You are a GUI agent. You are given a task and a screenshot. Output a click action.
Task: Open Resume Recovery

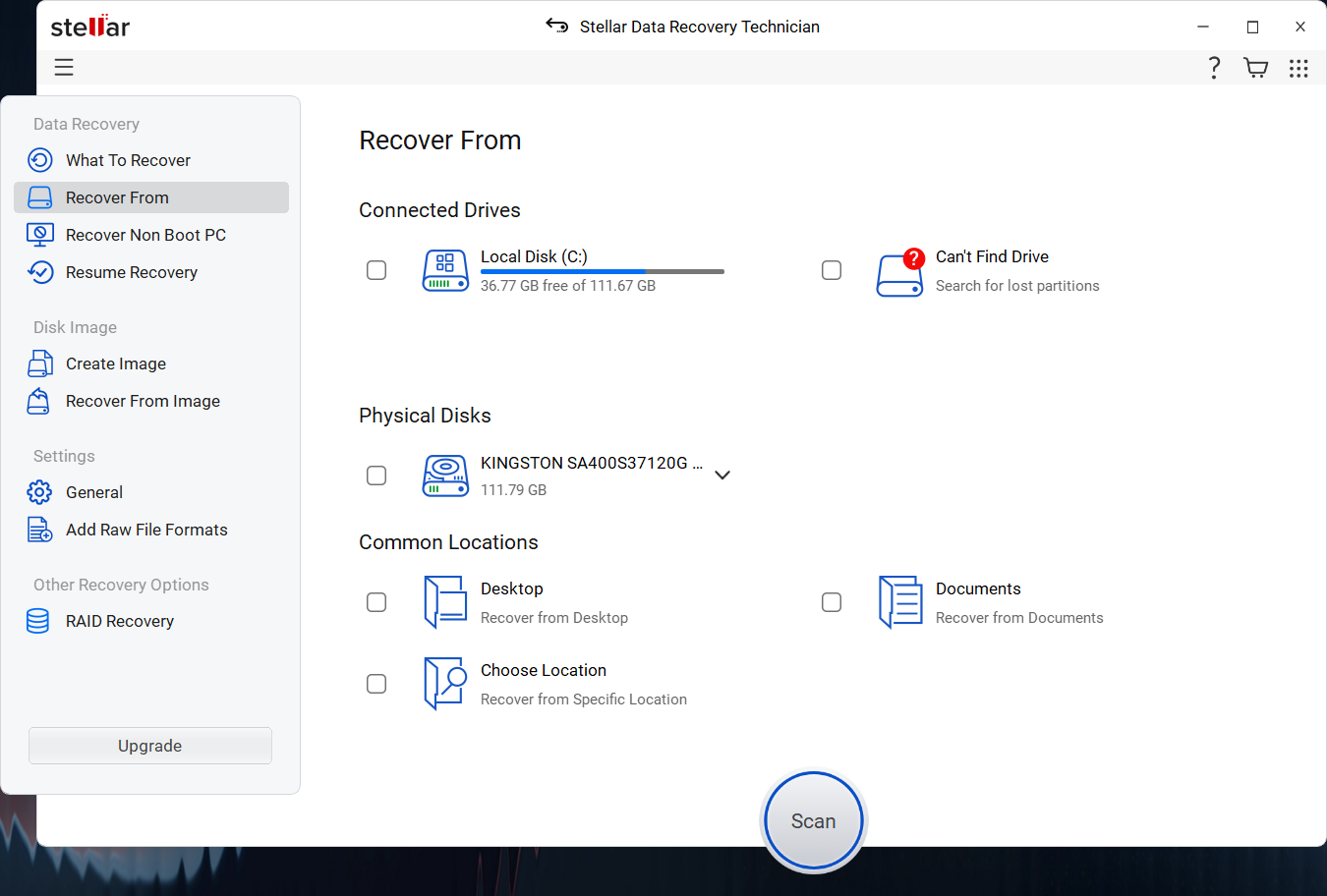click(x=151, y=272)
